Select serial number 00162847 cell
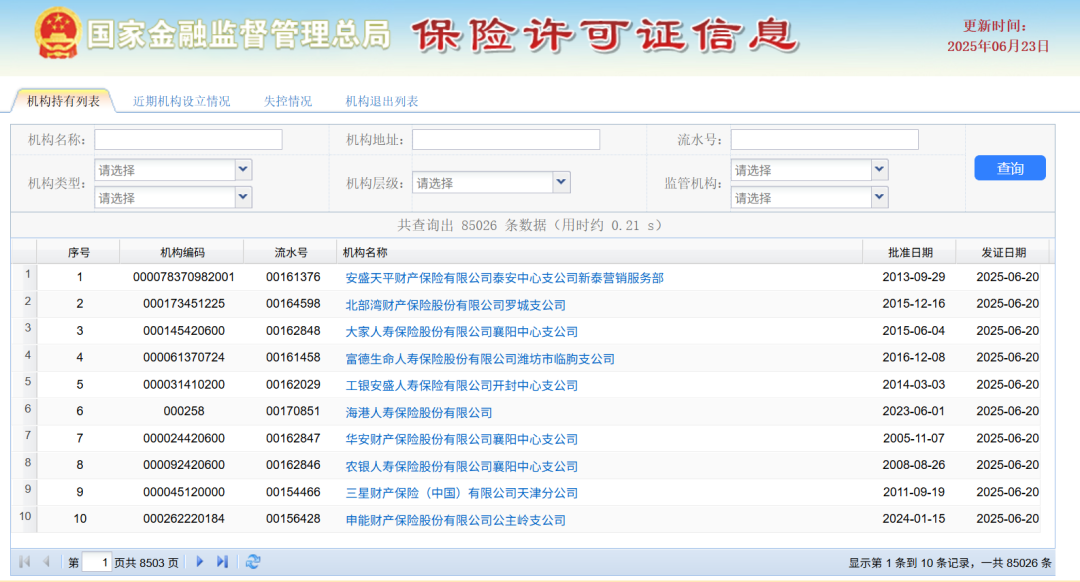 pyautogui.click(x=293, y=438)
